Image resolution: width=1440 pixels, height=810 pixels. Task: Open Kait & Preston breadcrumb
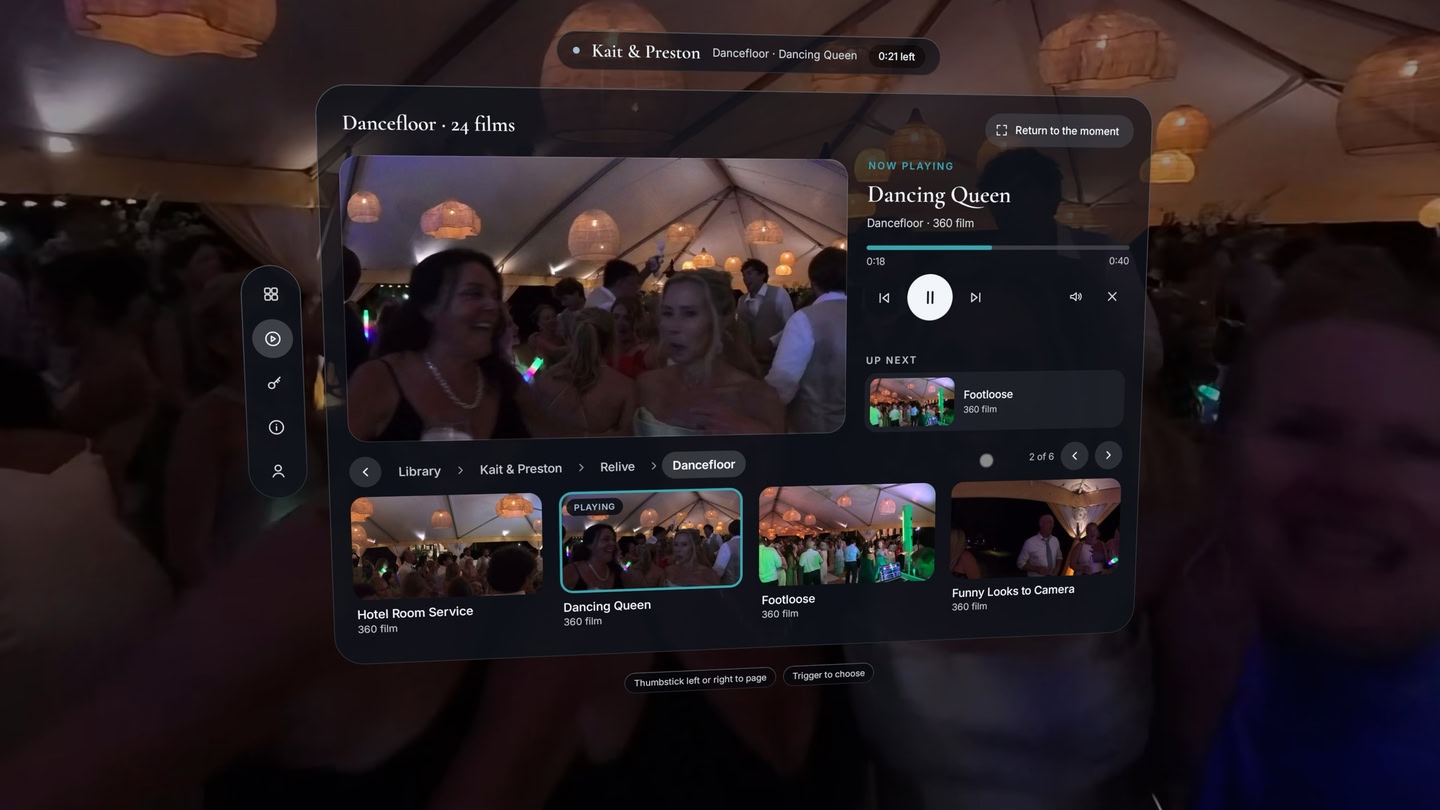pyautogui.click(x=521, y=469)
